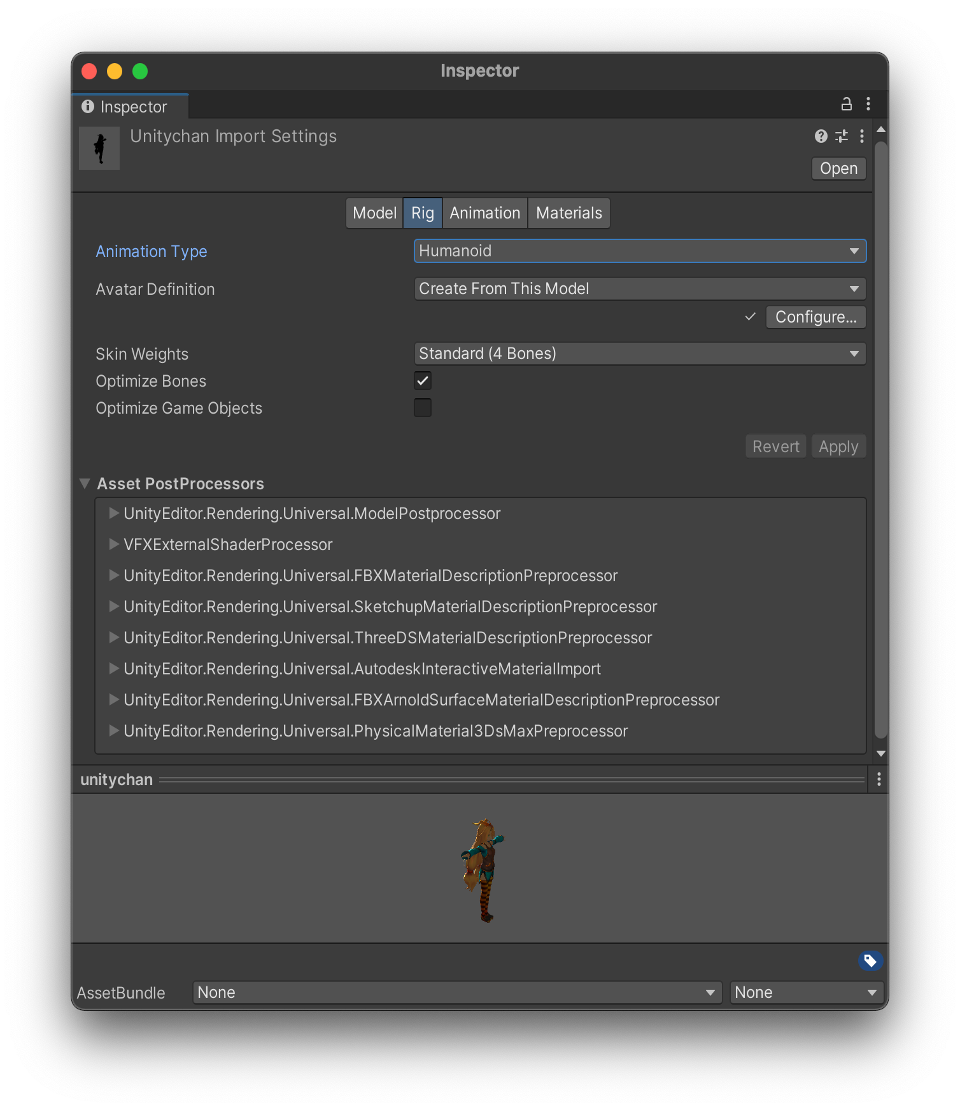
Task: Click the asset label tag icon
Action: coord(870,961)
